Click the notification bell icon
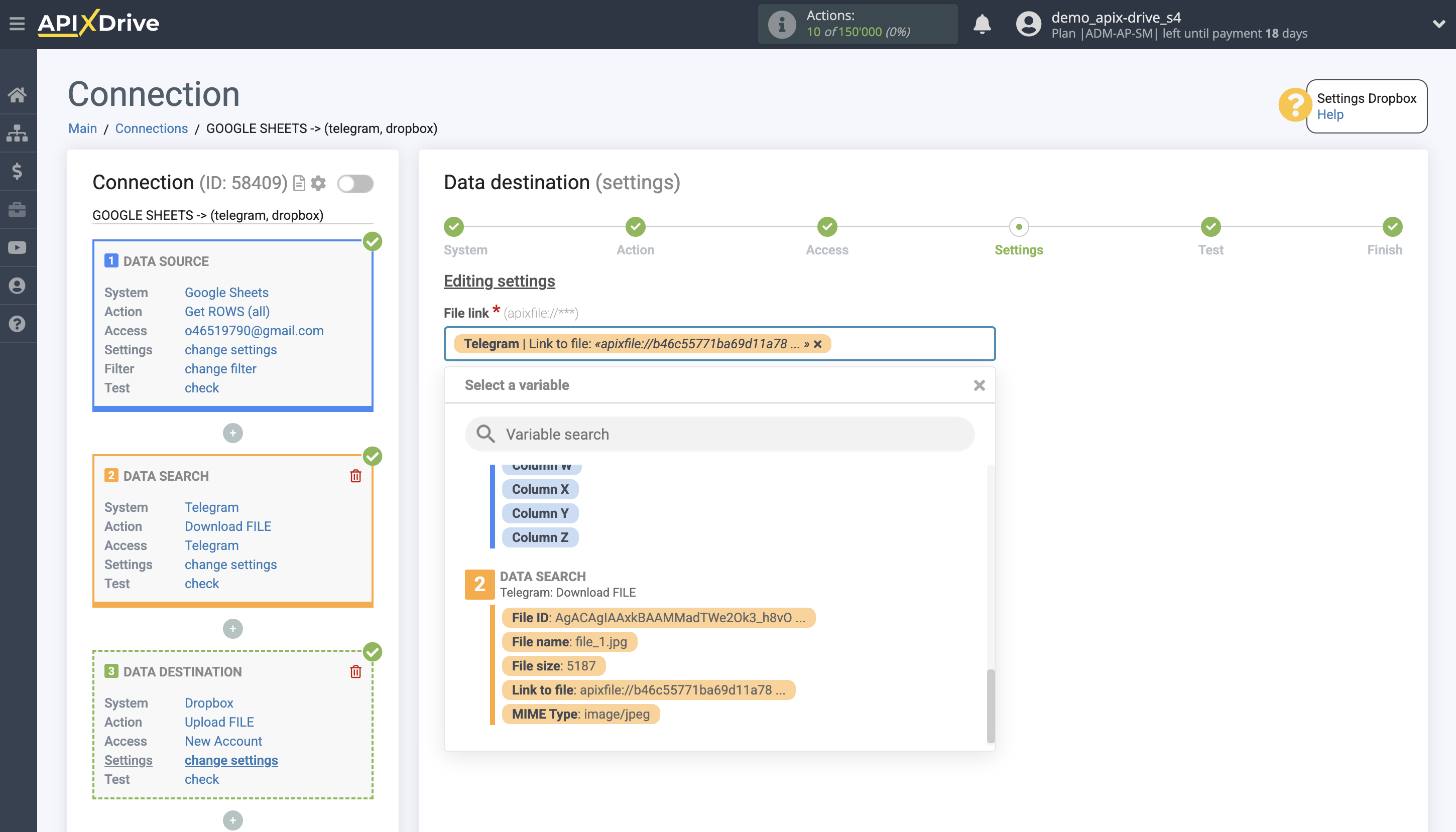 [x=982, y=24]
